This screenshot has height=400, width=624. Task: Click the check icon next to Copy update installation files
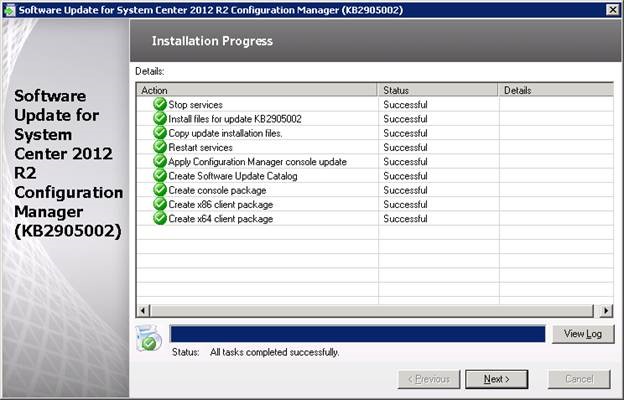tap(160, 133)
